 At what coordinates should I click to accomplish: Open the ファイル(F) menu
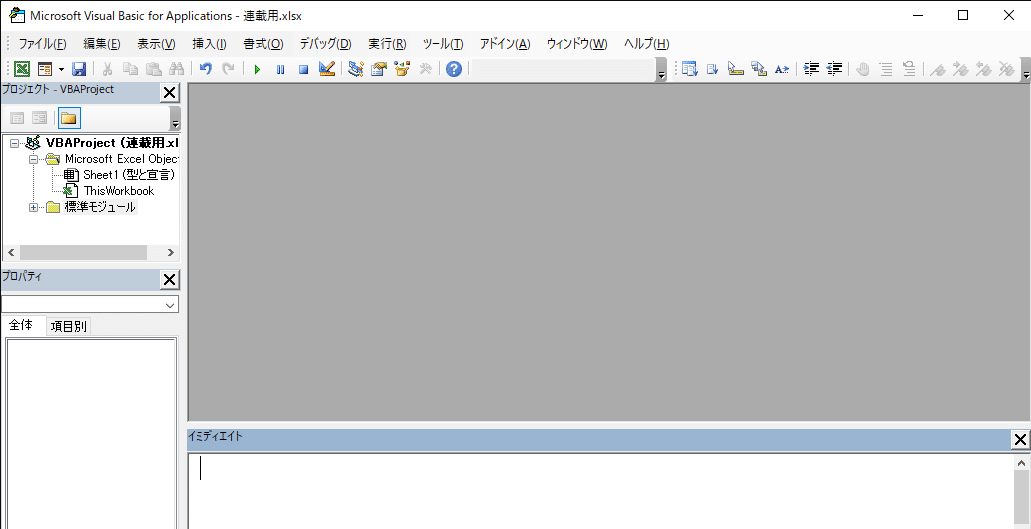tap(43, 44)
